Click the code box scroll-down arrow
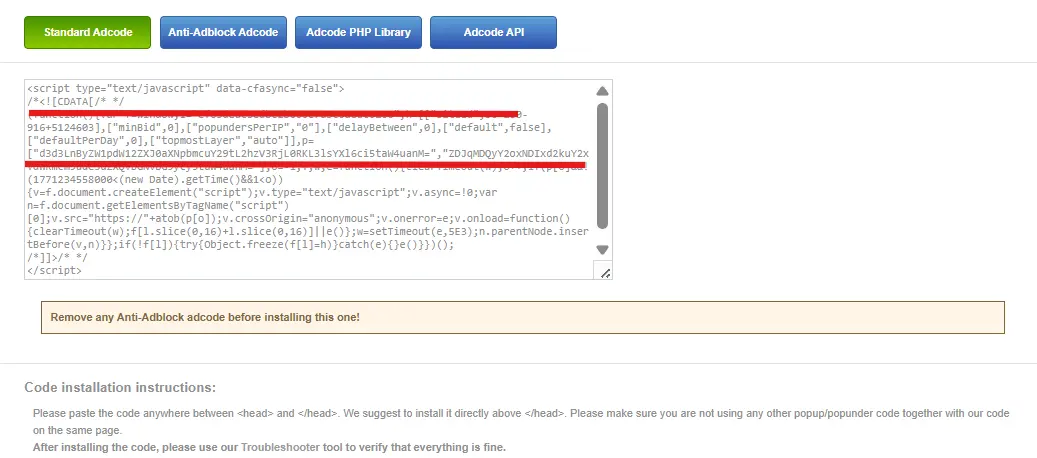Image resolution: width=1037 pixels, height=458 pixels. [602, 250]
